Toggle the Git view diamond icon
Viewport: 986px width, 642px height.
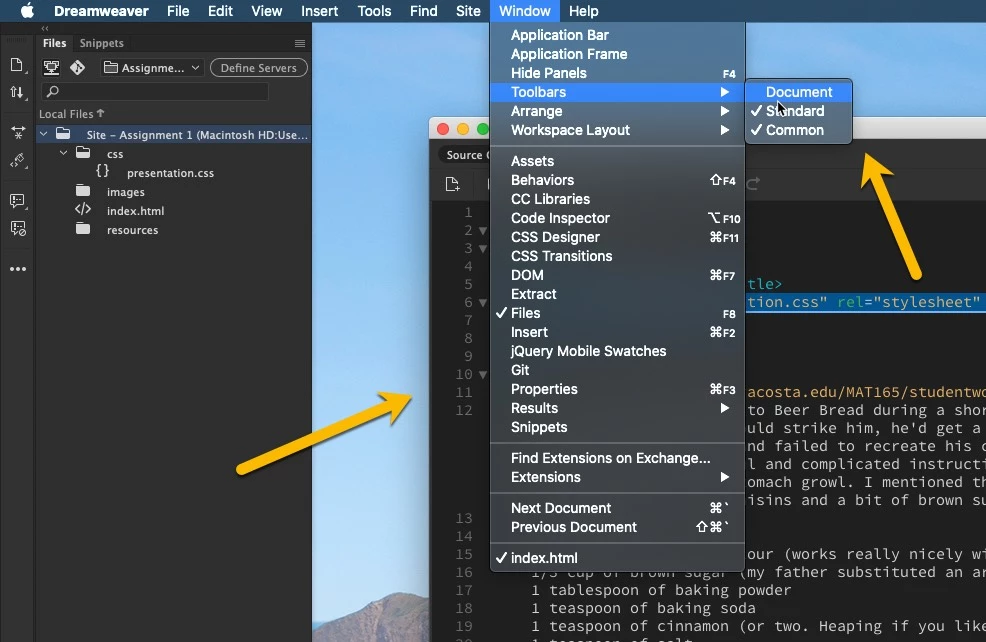click(77, 67)
